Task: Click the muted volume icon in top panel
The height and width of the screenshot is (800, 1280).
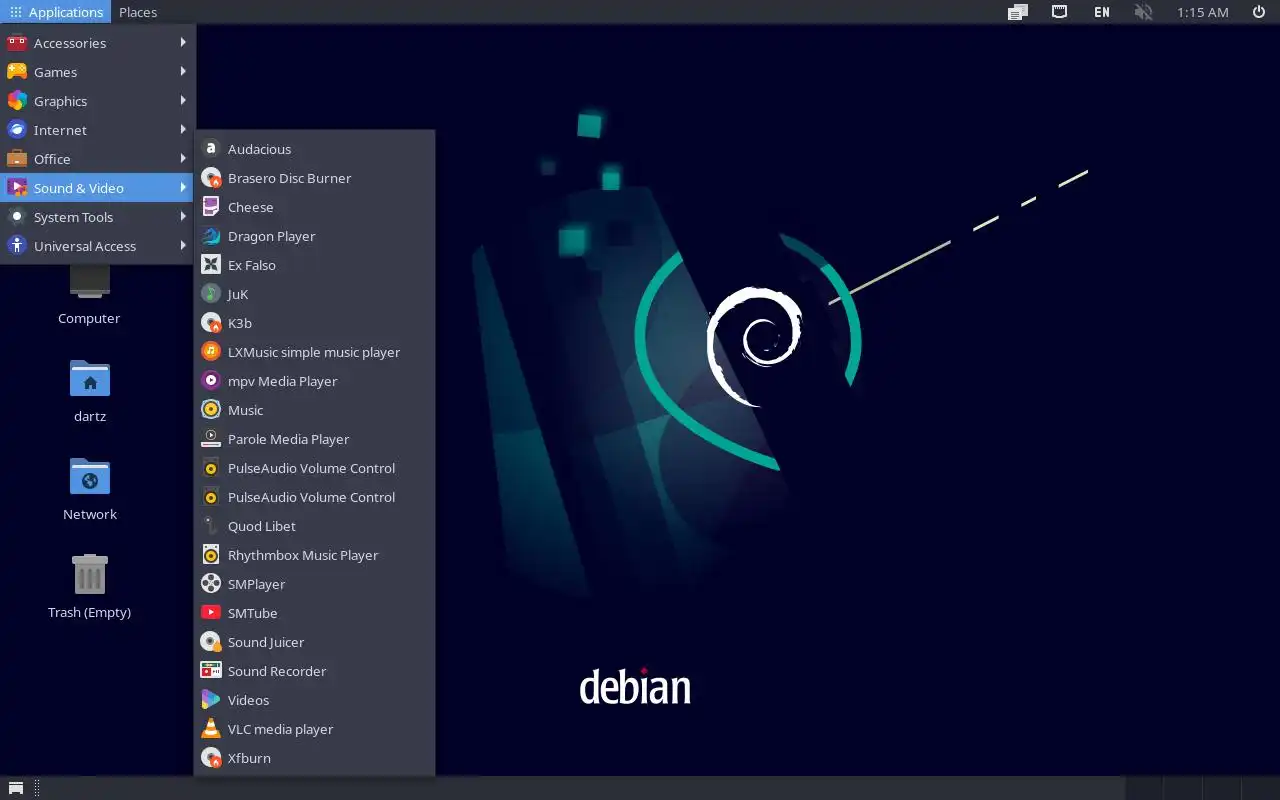Action: click(1144, 12)
